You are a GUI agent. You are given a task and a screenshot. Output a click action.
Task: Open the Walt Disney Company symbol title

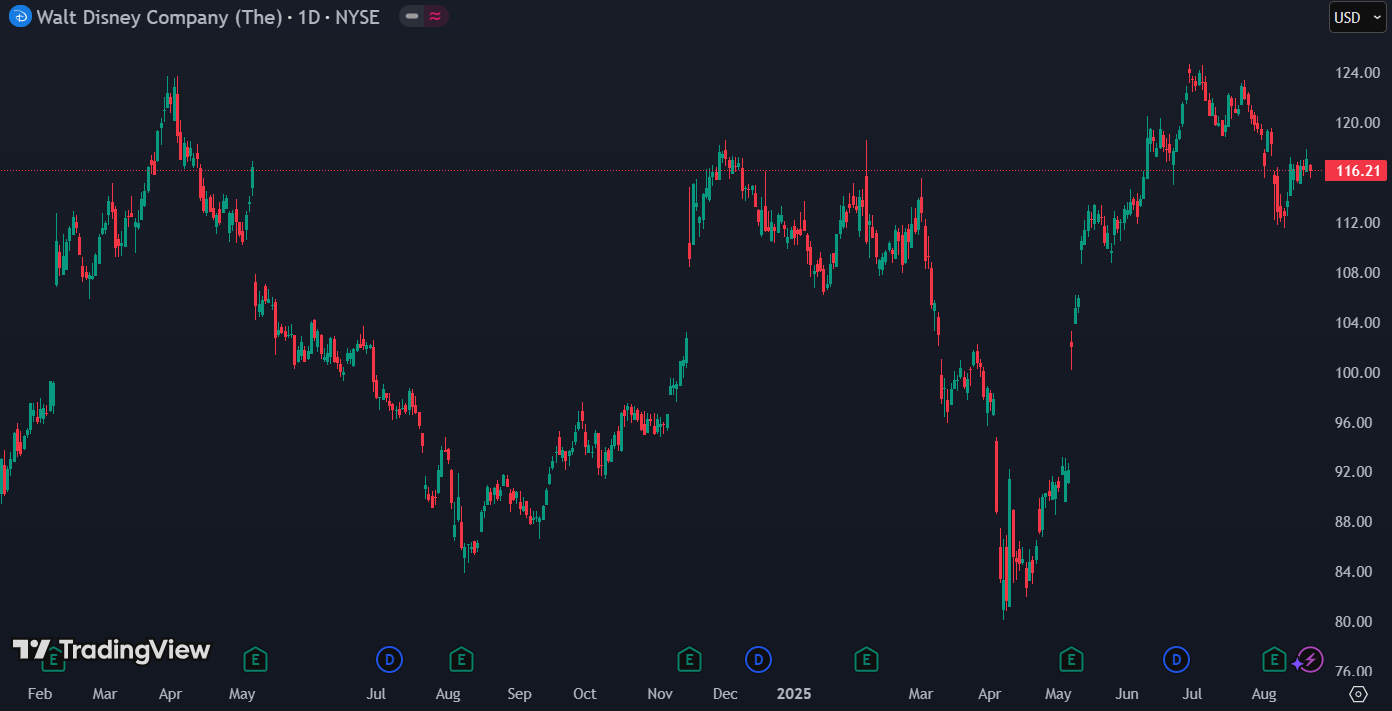click(208, 17)
